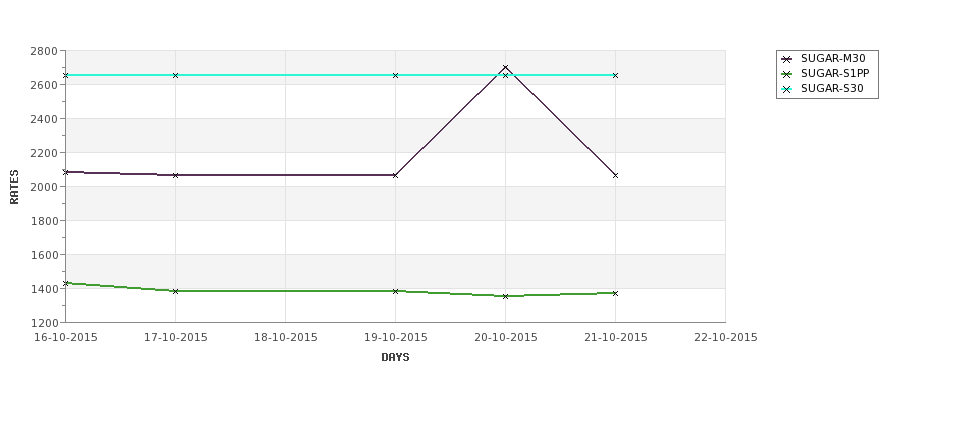
Task: Select the SUGAR-M30 data point on 21-10-2015
Action: [x=616, y=175]
